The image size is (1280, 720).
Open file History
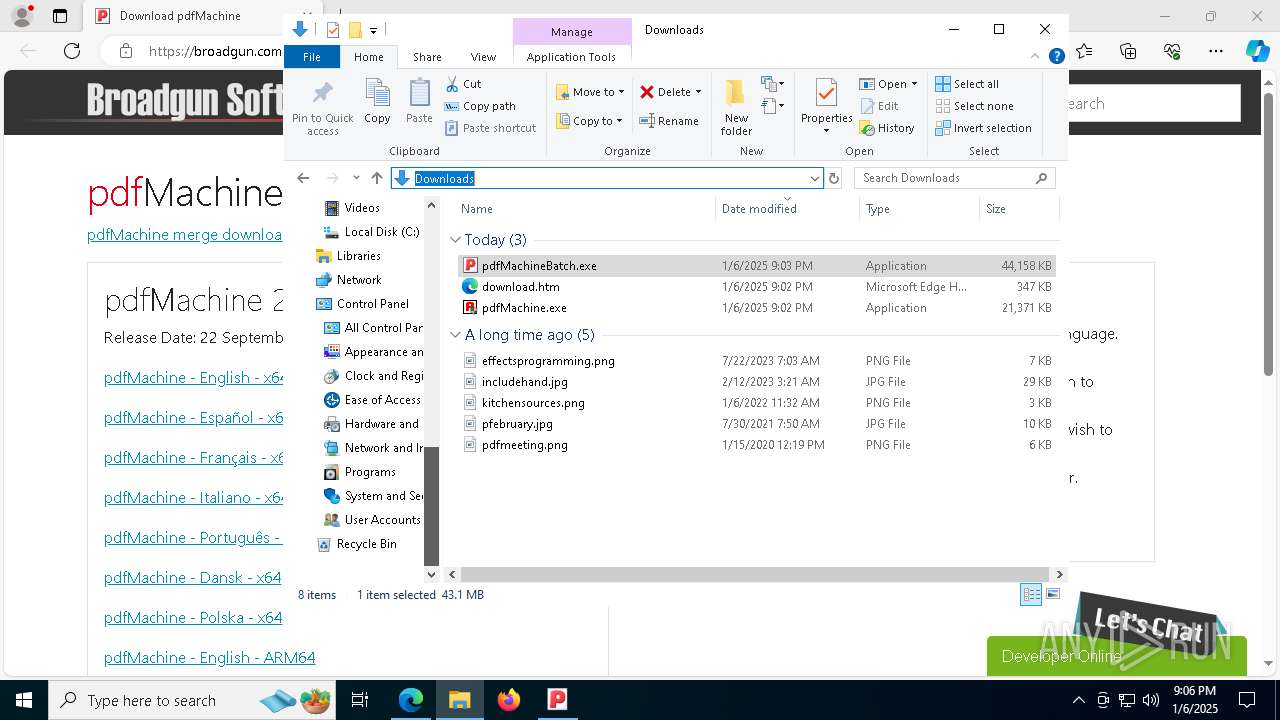887,128
